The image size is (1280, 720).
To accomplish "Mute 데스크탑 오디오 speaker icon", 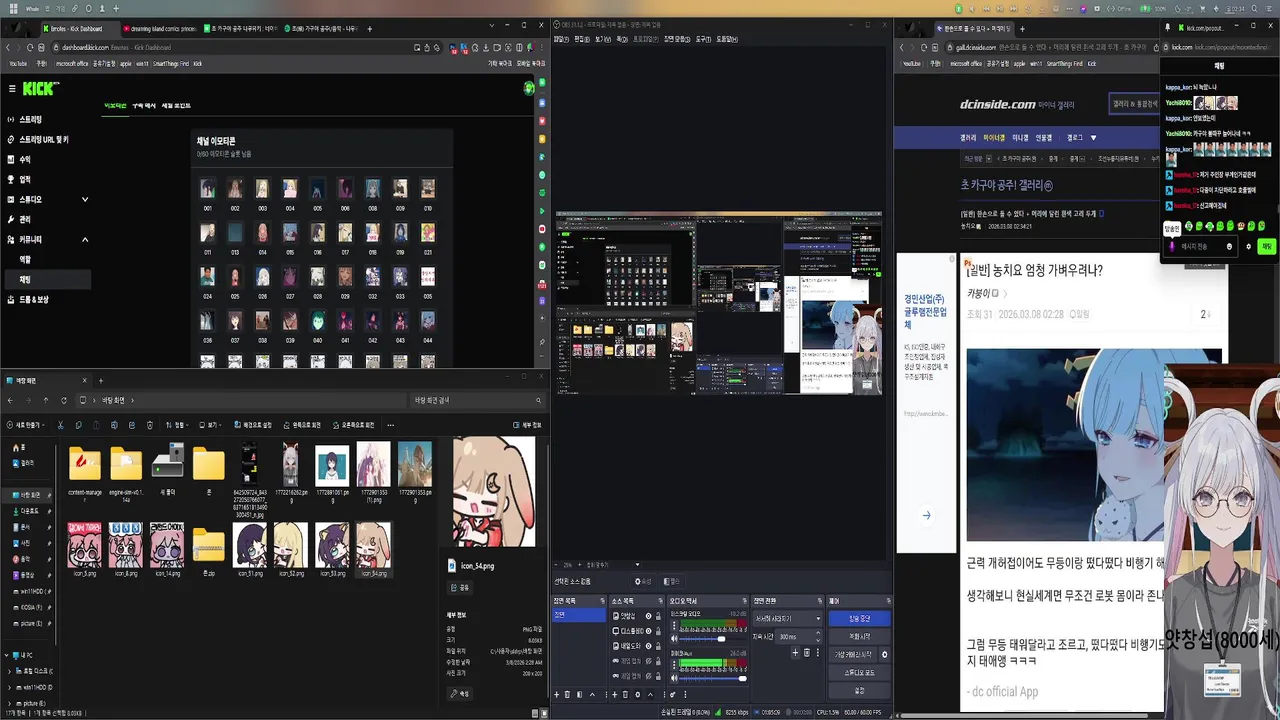I will [x=674, y=639].
